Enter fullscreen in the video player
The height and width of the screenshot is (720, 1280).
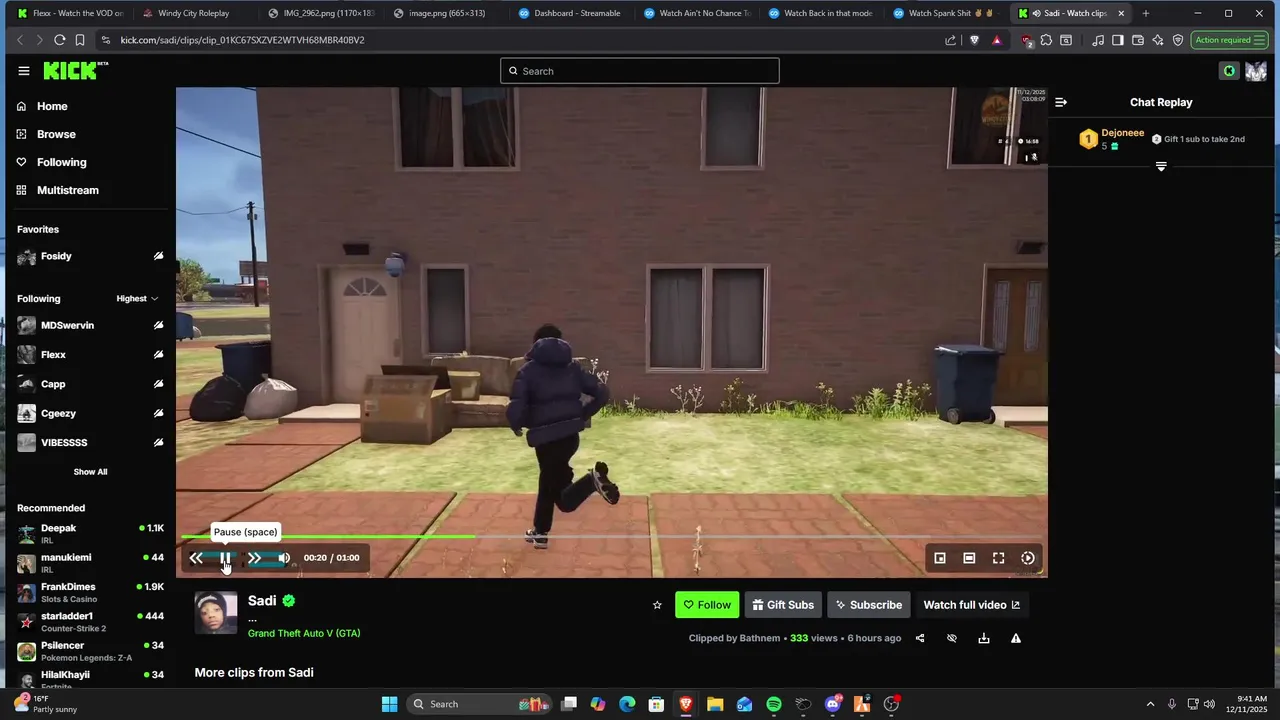pos(998,558)
